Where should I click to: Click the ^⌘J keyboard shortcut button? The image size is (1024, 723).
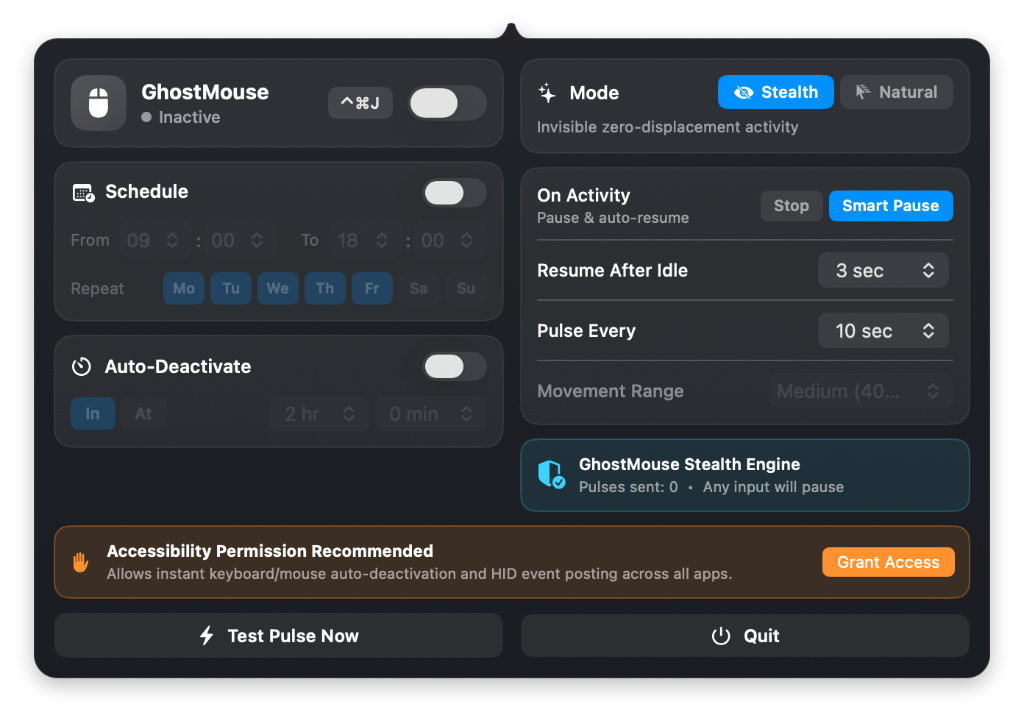(x=360, y=103)
